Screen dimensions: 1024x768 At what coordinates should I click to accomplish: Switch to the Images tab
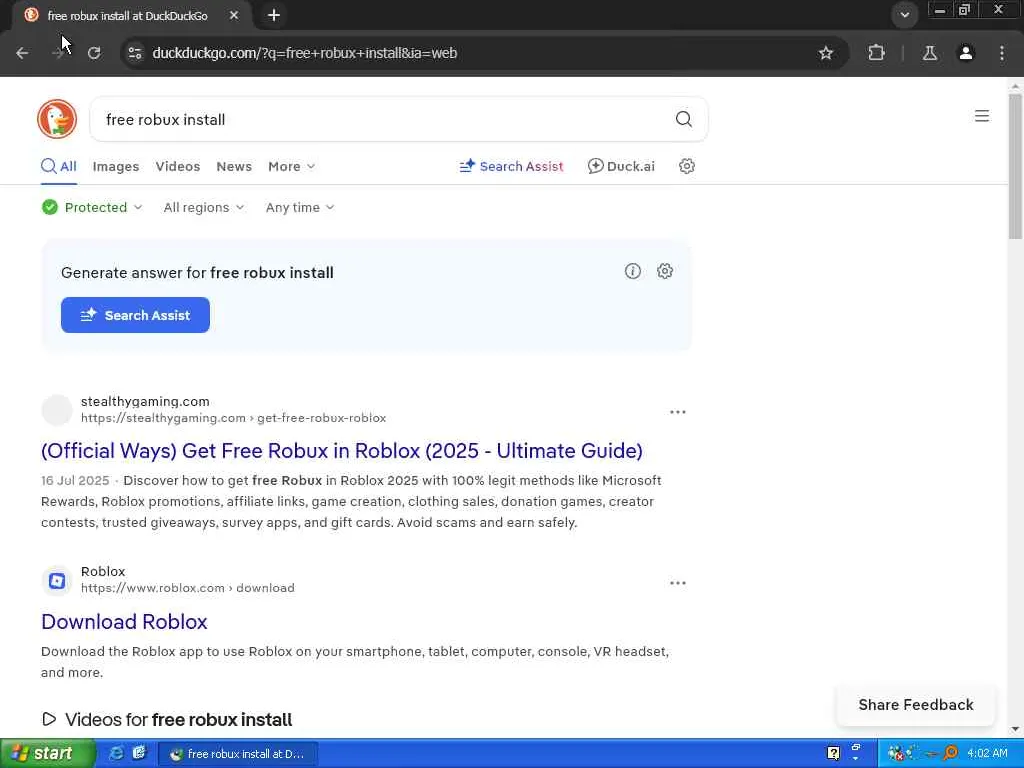pyautogui.click(x=116, y=166)
